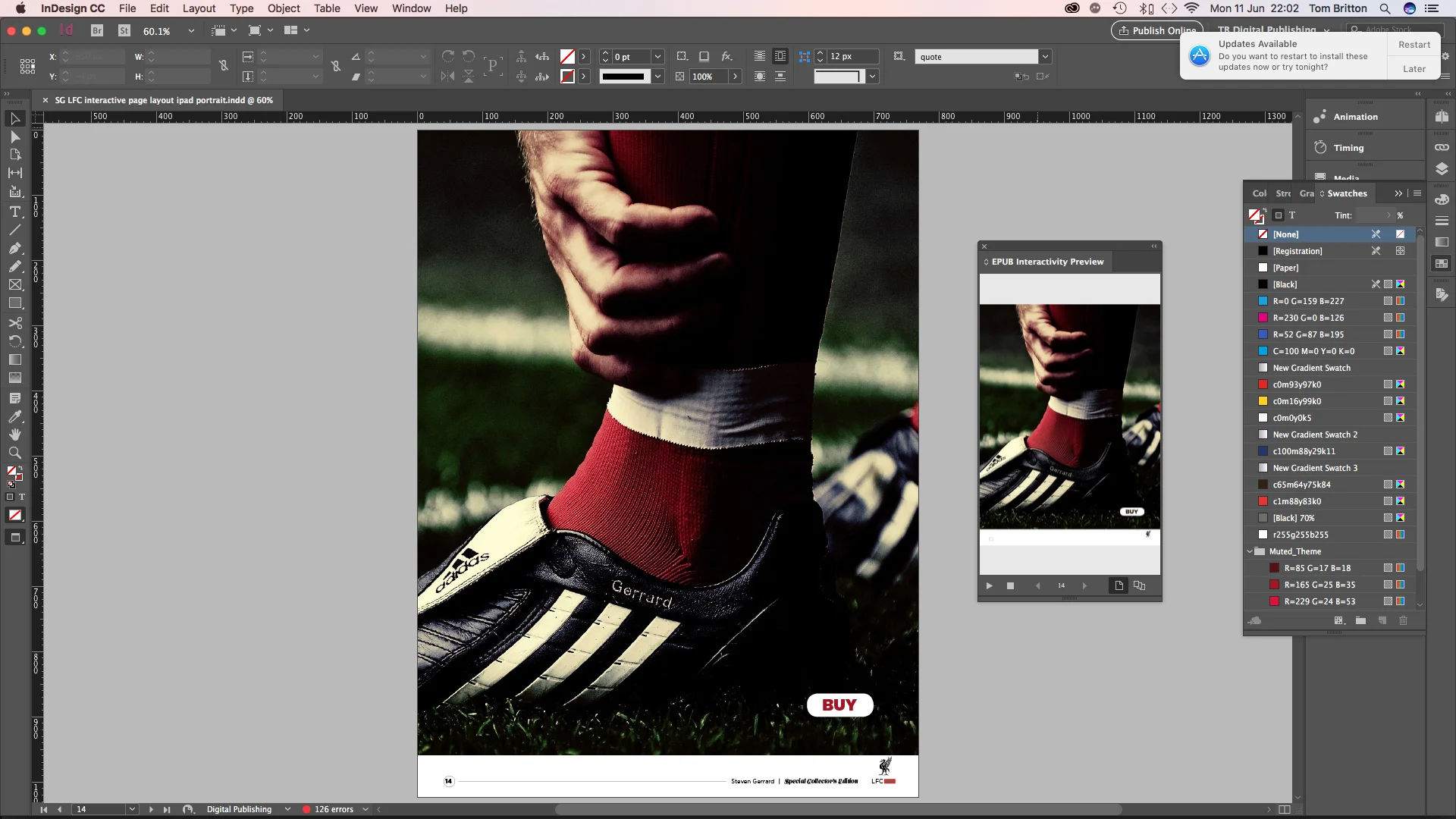The image size is (1456, 819).
Task: Click the delete swatch trash icon
Action: (x=1403, y=620)
